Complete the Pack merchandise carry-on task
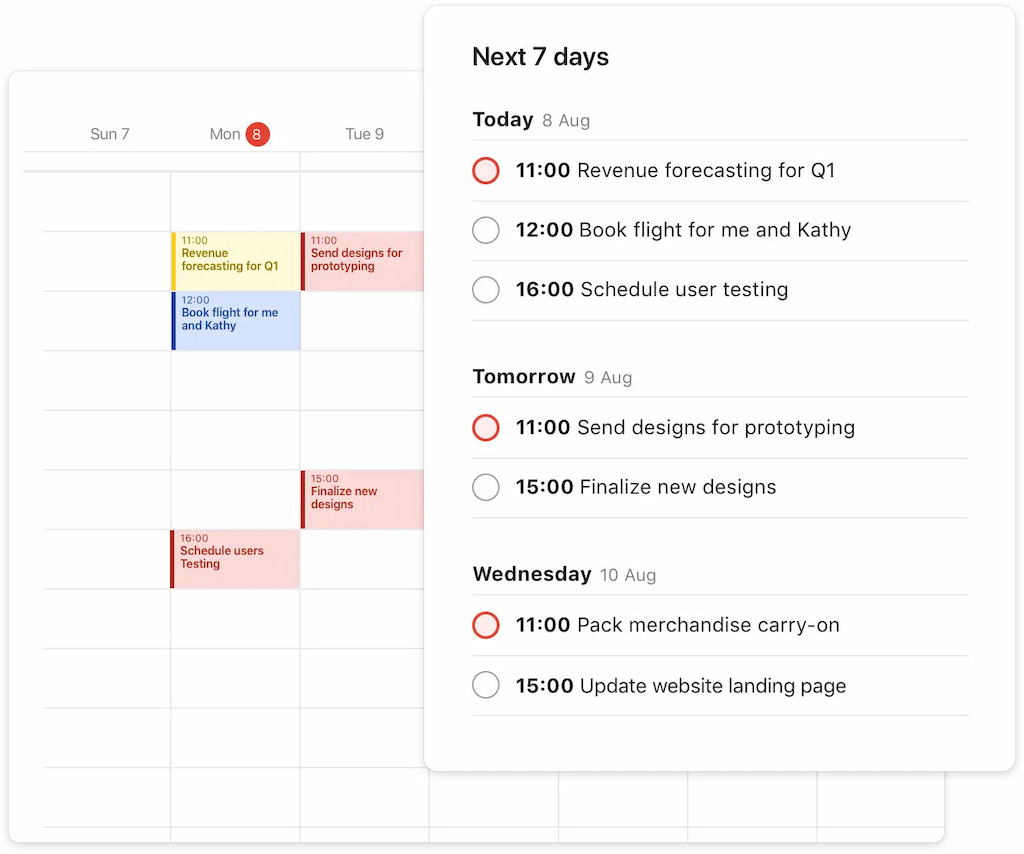 pos(485,626)
